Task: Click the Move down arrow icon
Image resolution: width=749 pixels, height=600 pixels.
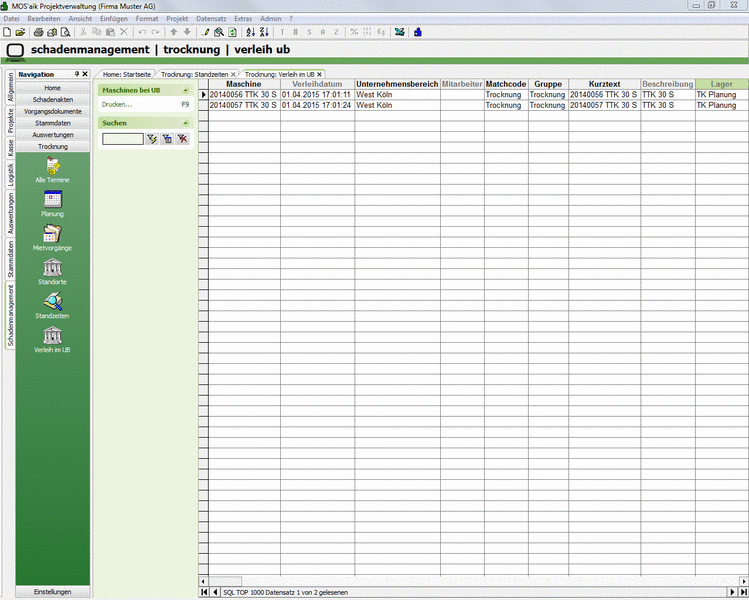Action: point(187,32)
